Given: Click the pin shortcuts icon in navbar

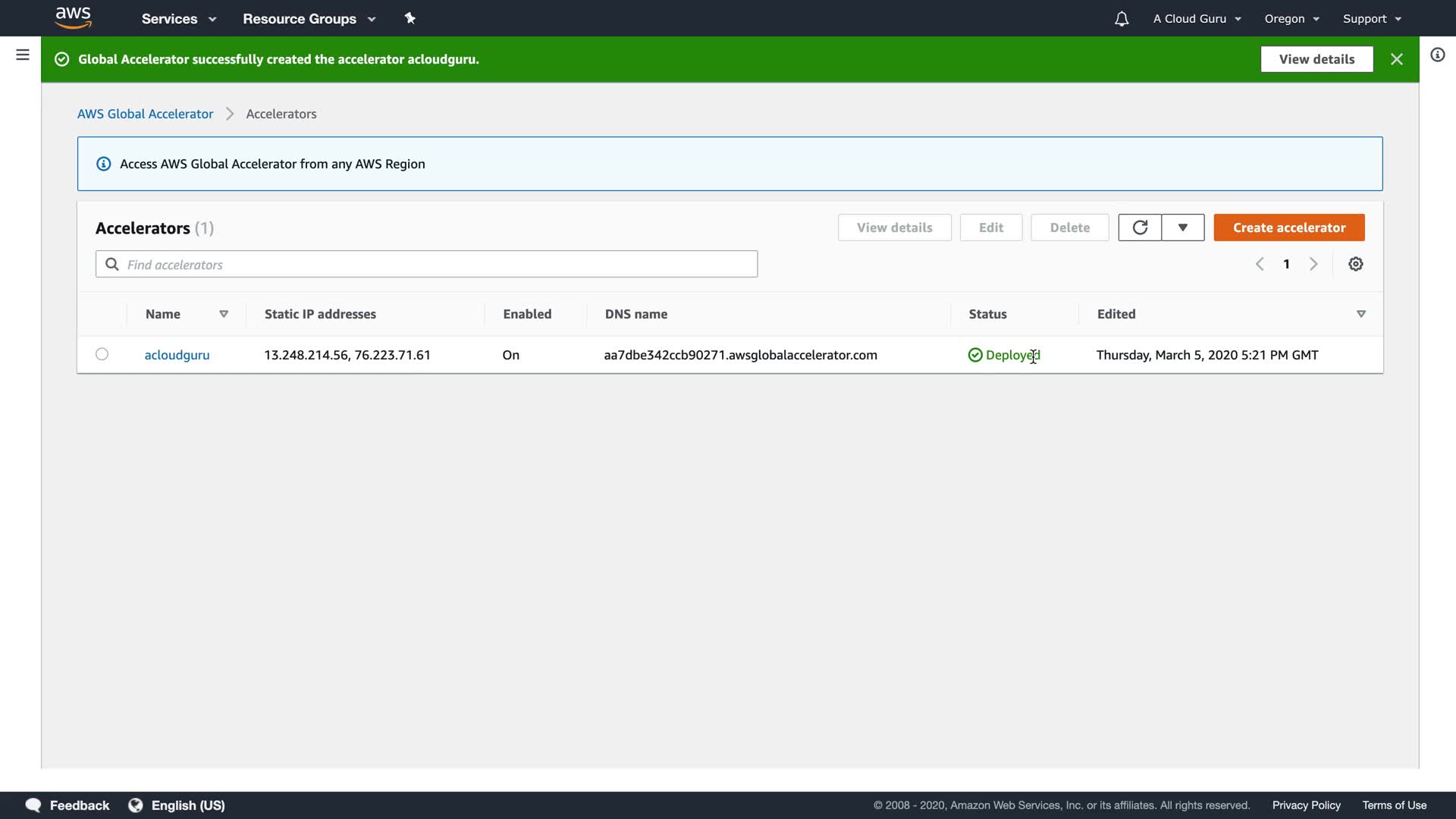Looking at the screenshot, I should [410, 18].
